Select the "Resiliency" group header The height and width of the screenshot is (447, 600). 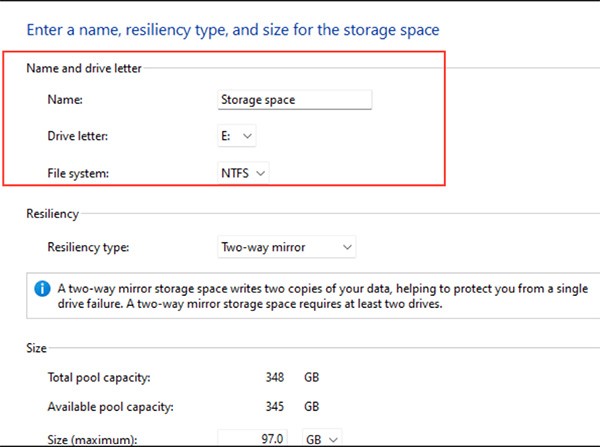(x=53, y=214)
